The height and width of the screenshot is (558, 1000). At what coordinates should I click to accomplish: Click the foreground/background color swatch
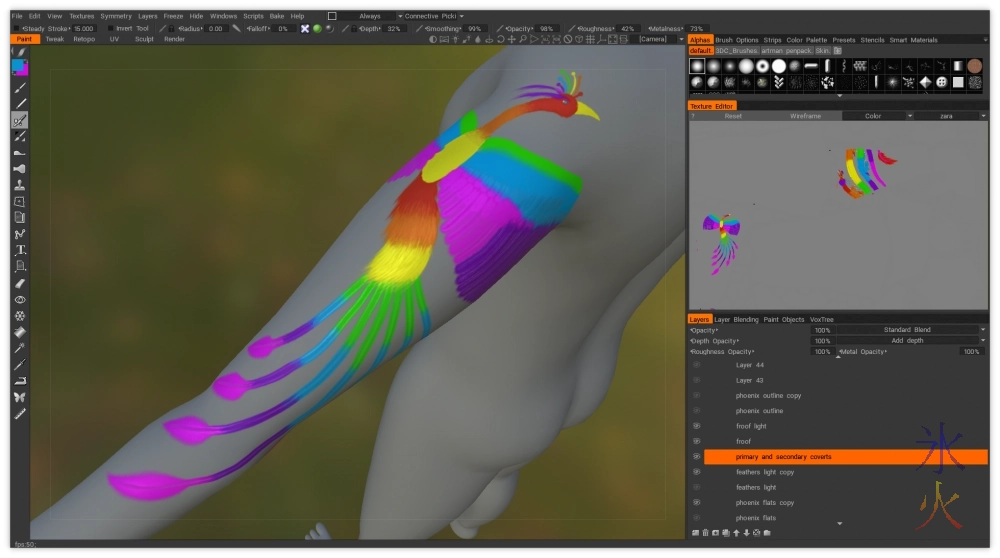pos(20,67)
